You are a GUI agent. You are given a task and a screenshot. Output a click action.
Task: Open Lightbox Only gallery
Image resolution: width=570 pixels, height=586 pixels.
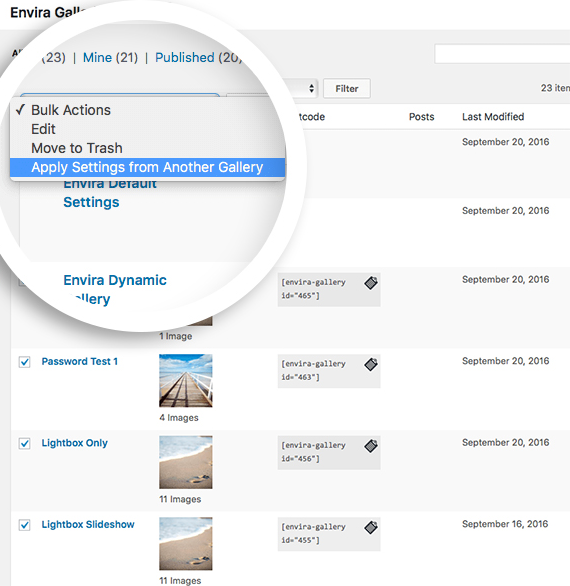[x=74, y=443]
